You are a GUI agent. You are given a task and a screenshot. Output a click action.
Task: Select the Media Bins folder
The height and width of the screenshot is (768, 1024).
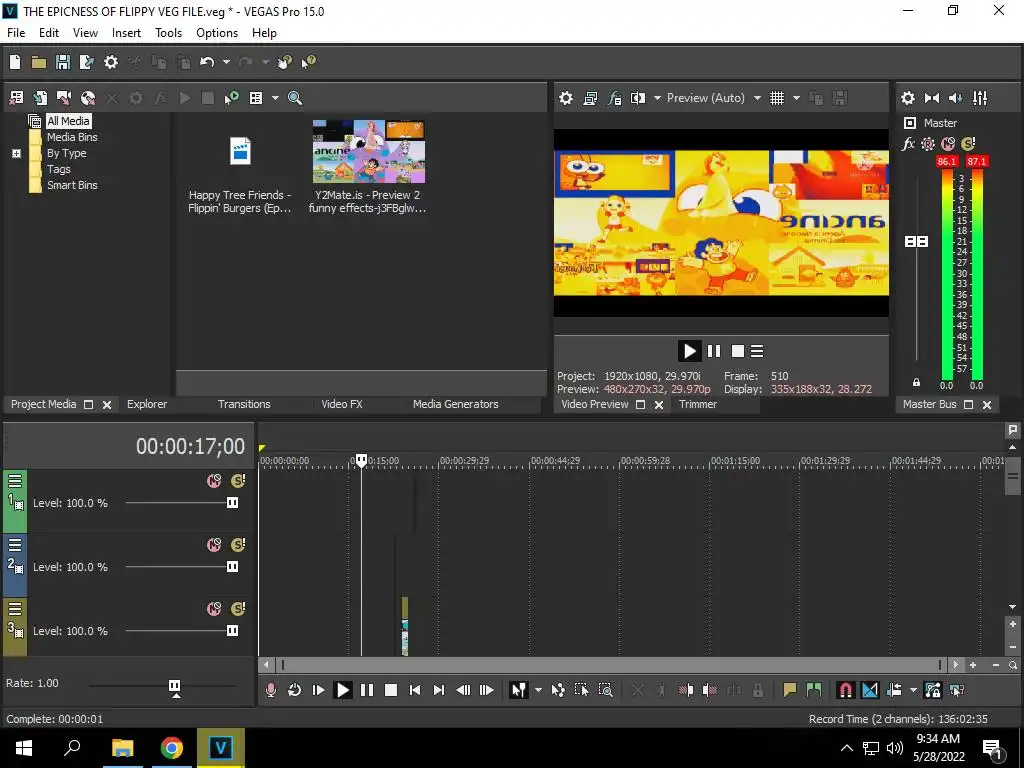point(72,137)
